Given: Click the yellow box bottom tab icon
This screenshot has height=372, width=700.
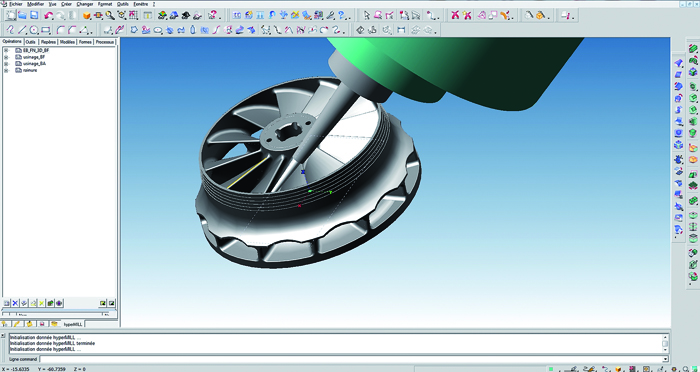Looking at the screenshot, I should pyautogui.click(x=29, y=324).
